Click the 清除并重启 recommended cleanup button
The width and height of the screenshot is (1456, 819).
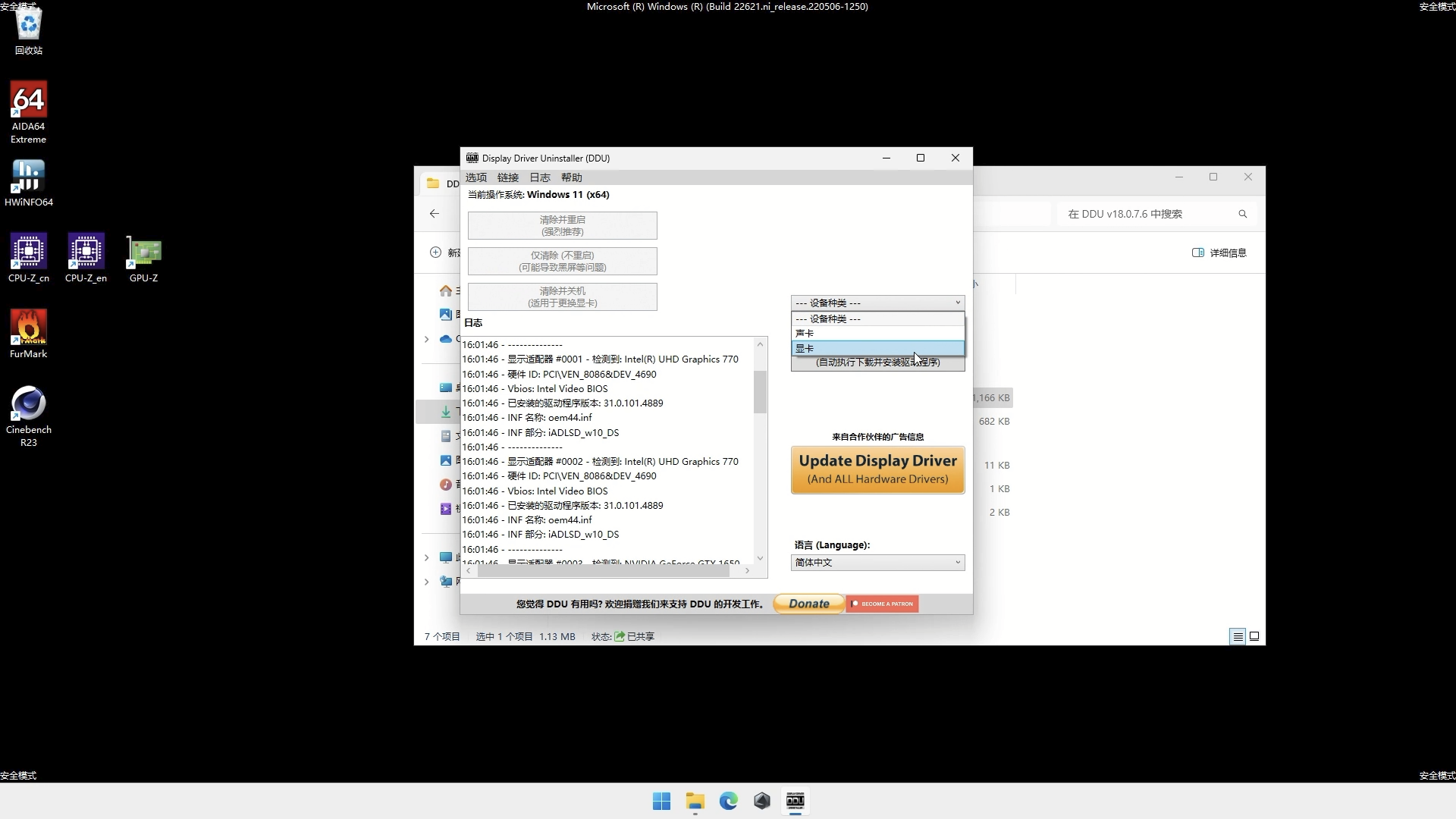tap(562, 225)
